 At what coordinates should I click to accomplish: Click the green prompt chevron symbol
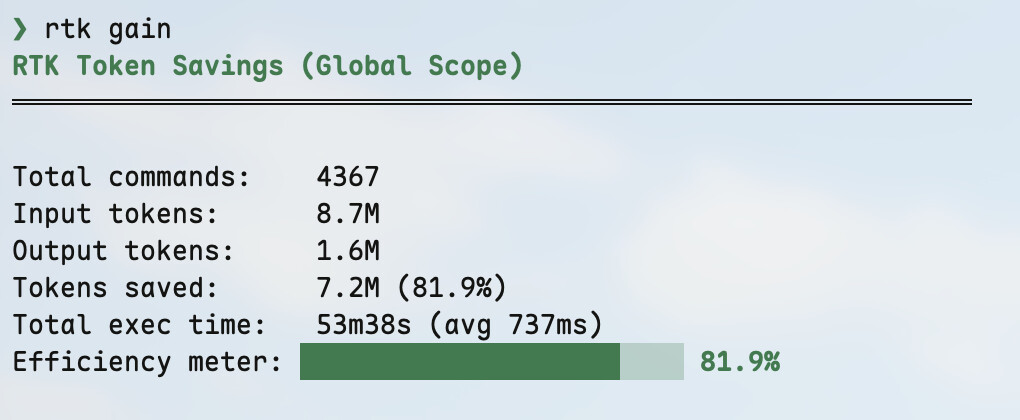pyautogui.click(x=20, y=30)
